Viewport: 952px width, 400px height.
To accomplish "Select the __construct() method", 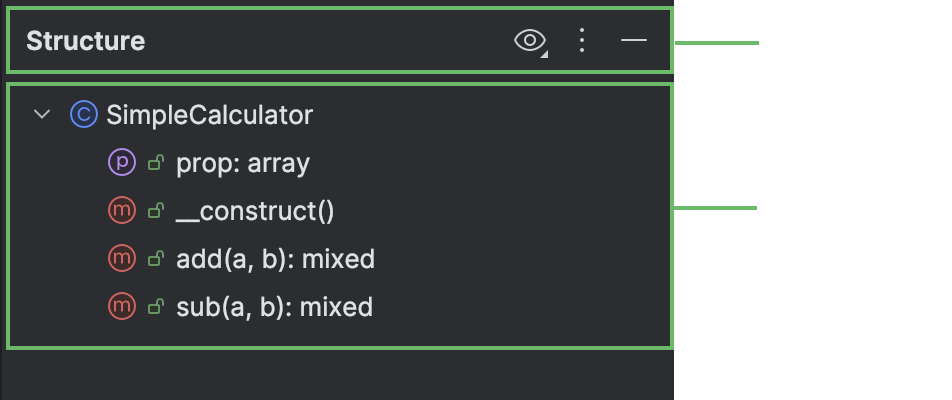I will click(255, 210).
